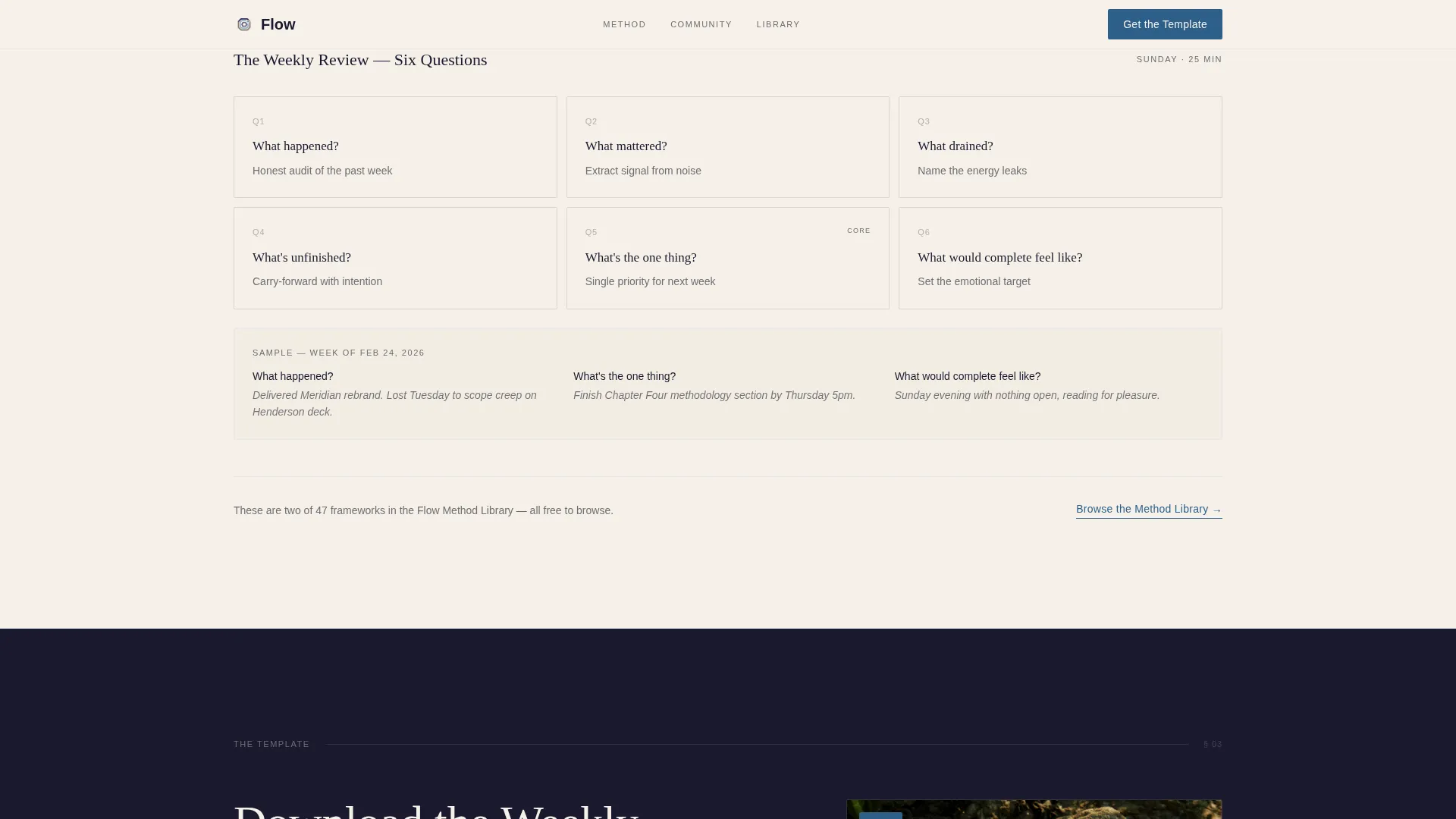Click the '47 frameworks in the Flow Method Library' sentence

[x=423, y=510]
